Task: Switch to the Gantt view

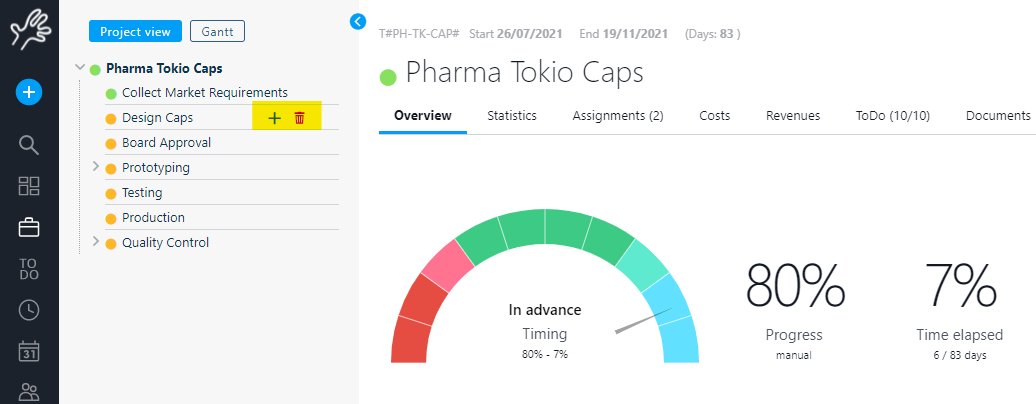Action: point(217,32)
